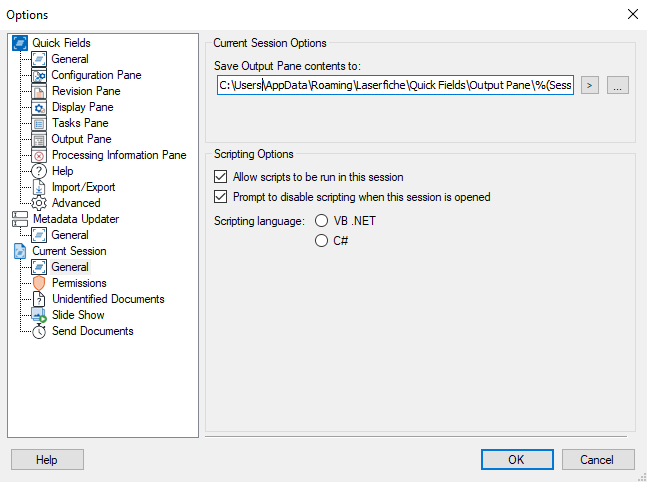Select Processing Information Pane entry

[x=119, y=155]
